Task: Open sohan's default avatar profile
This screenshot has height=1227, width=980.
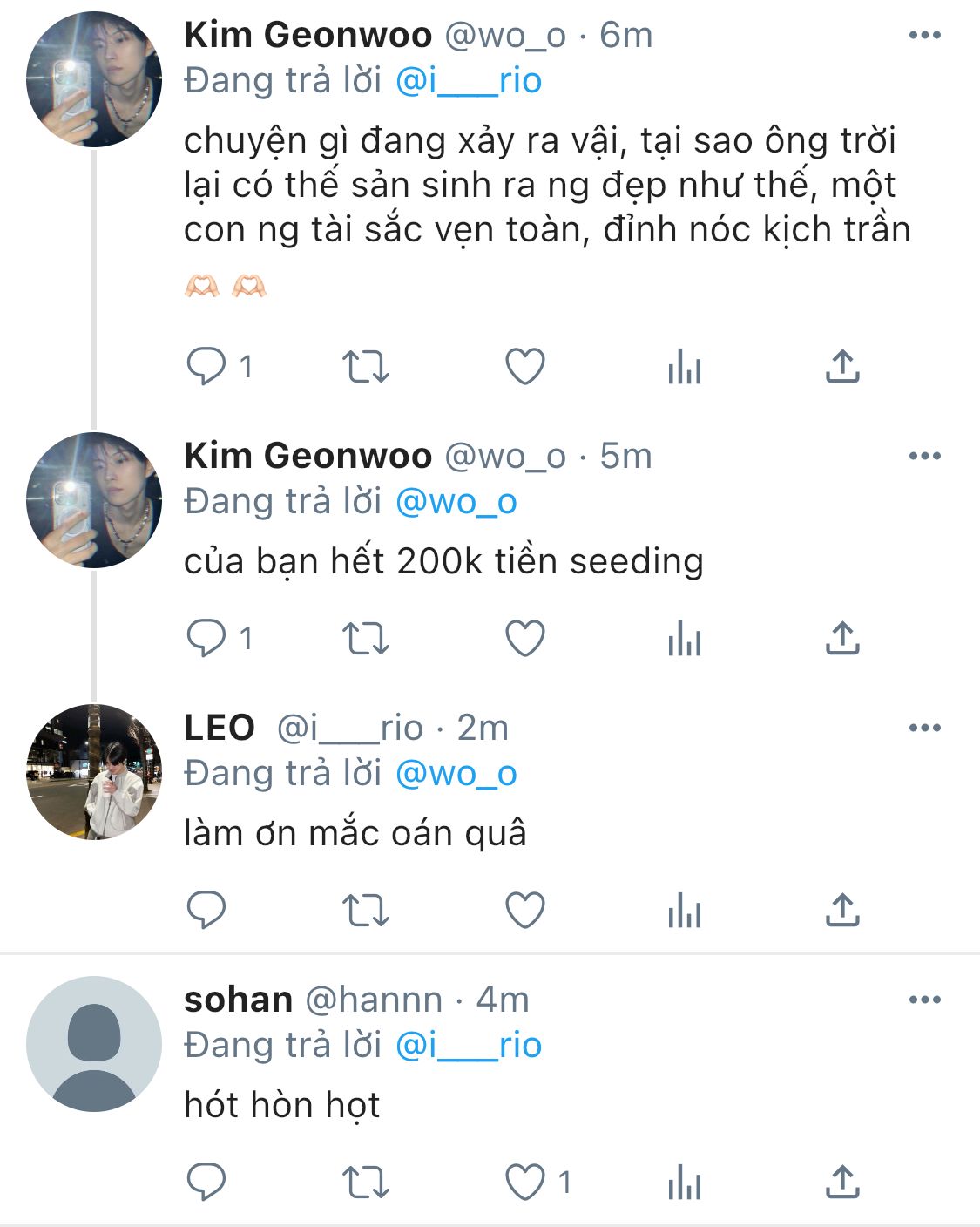Action: (94, 1043)
